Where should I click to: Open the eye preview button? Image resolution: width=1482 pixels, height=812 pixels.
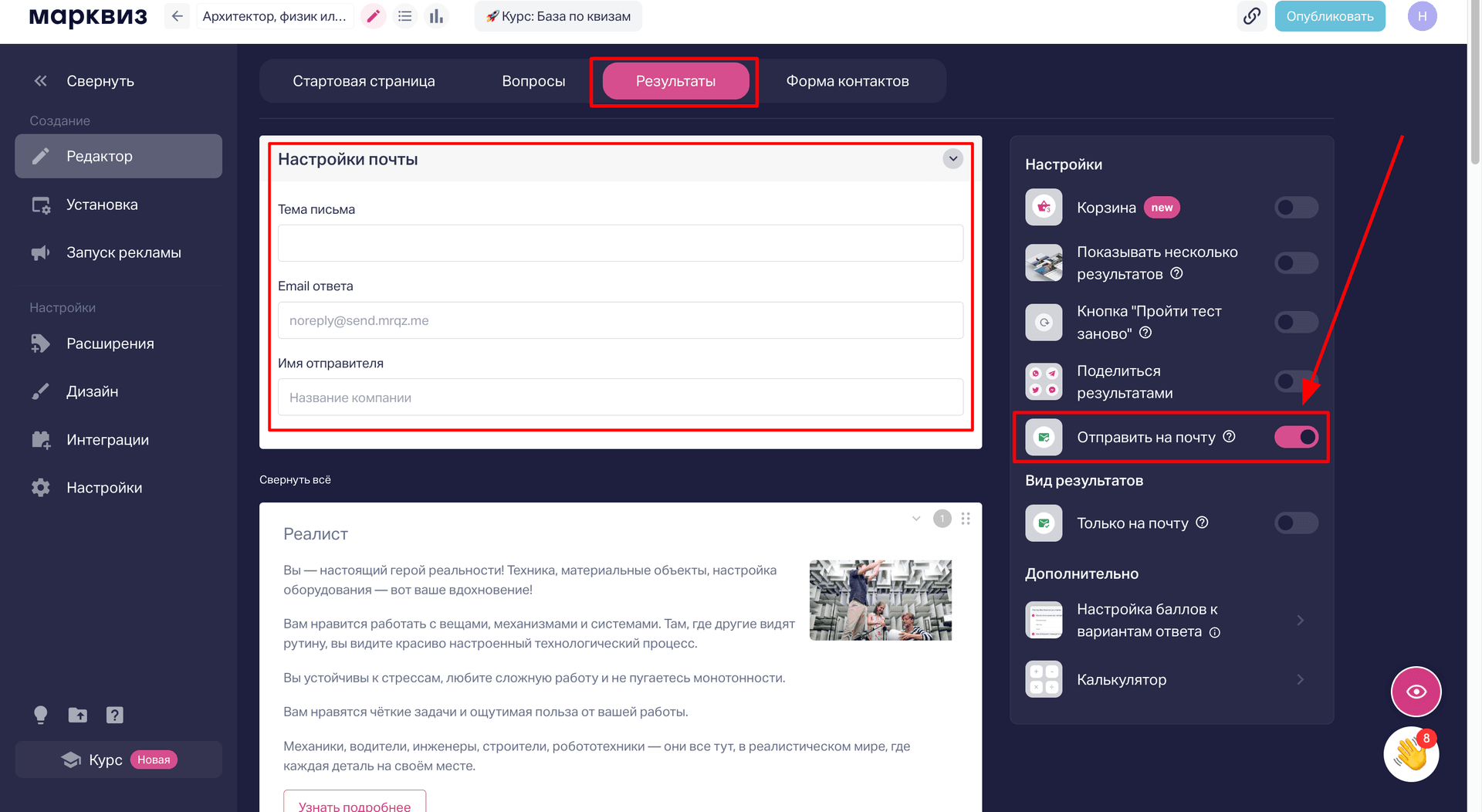pos(1416,692)
